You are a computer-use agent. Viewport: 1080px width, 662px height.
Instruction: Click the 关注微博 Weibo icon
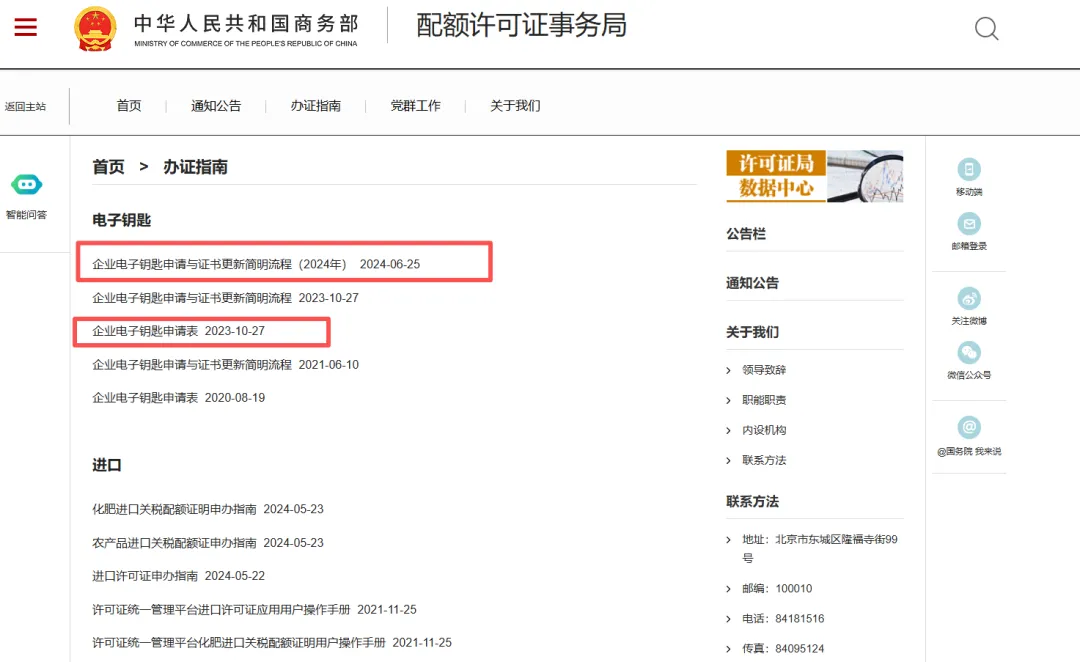point(968,297)
